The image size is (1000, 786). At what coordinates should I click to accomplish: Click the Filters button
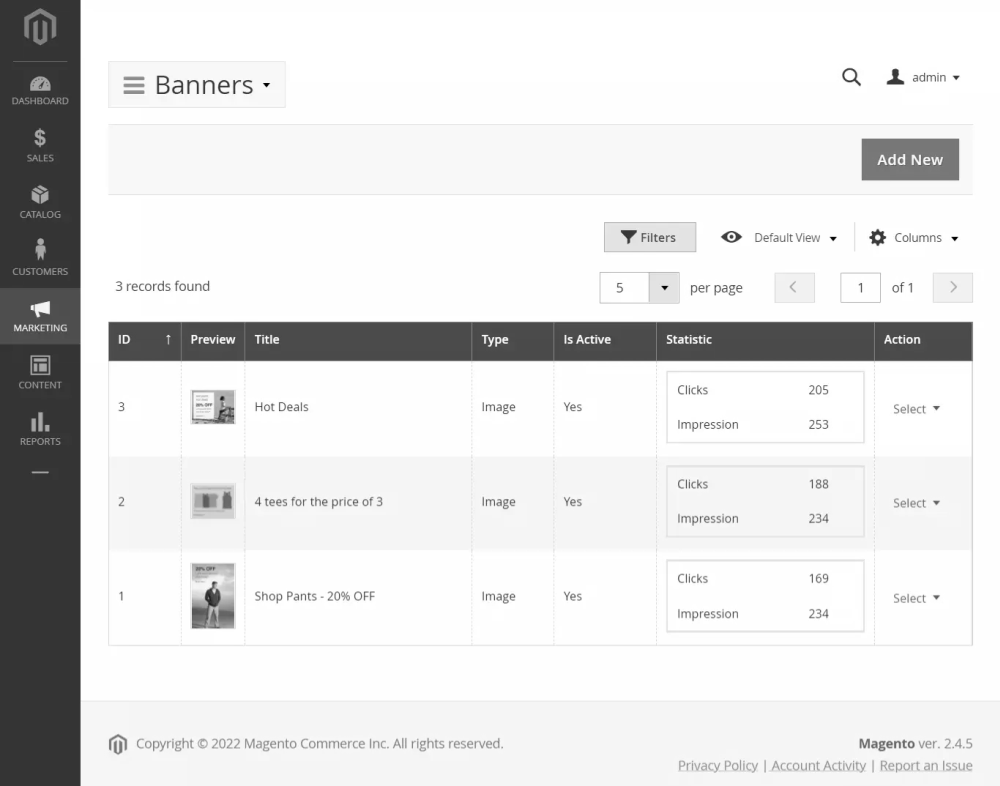[x=649, y=238]
